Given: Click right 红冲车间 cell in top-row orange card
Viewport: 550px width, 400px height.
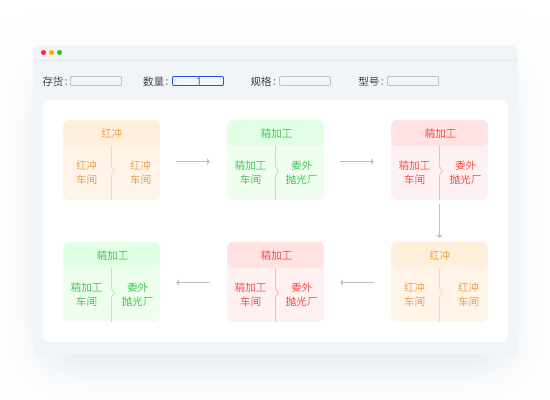Looking at the screenshot, I should click(140, 172).
